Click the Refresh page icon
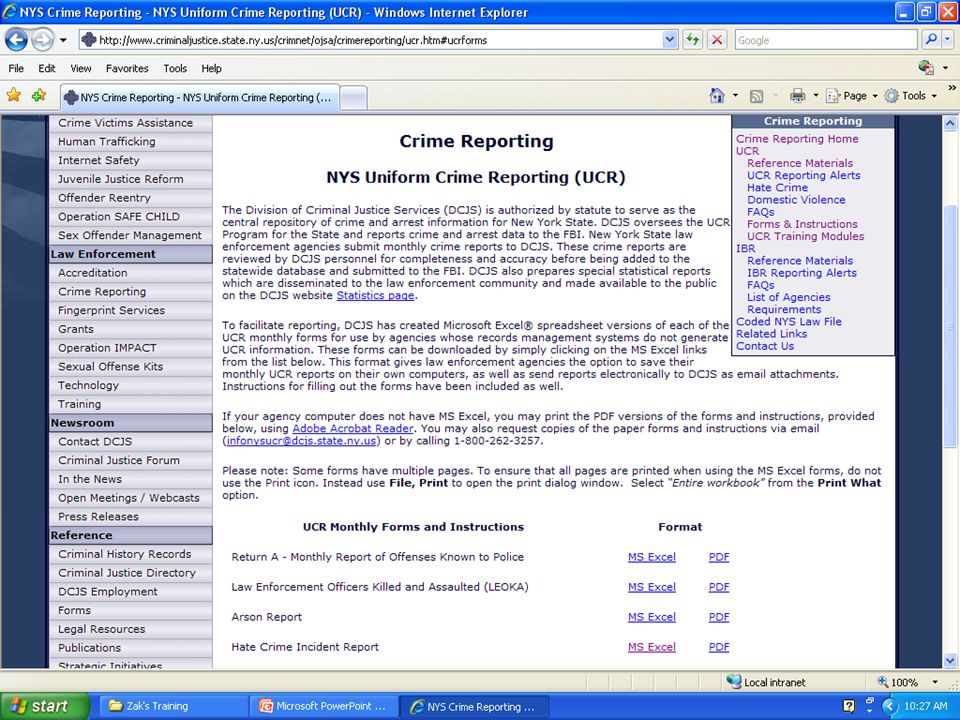Screen dimensions: 960x720 692,40
